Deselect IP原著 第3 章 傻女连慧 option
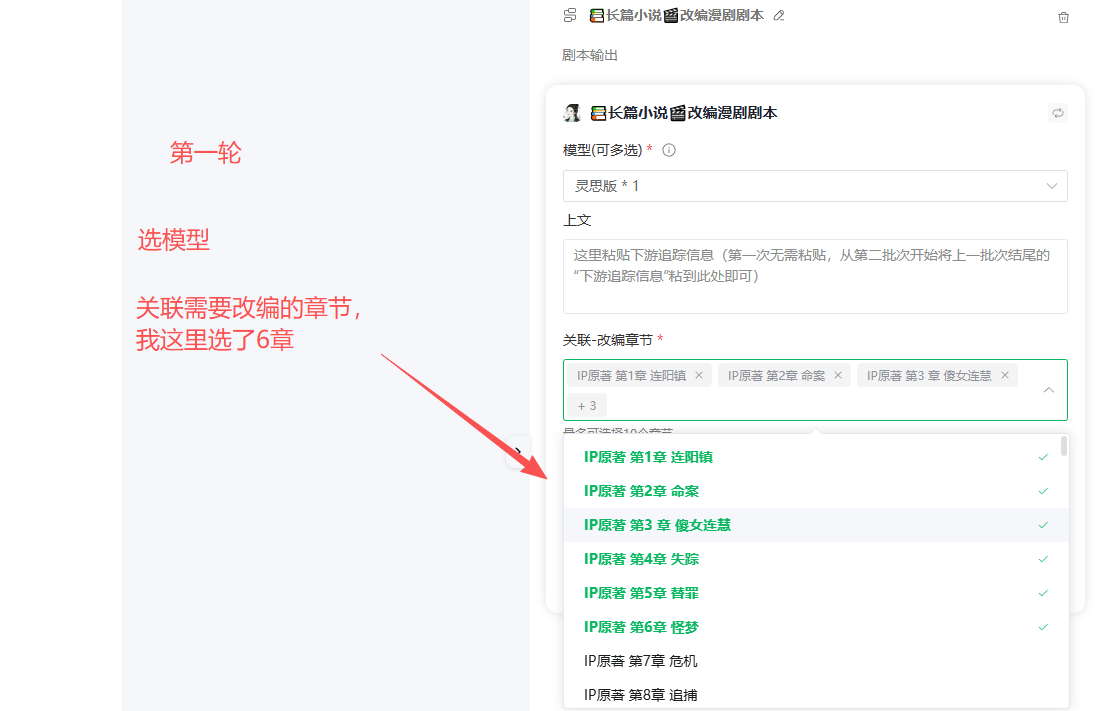The image size is (1095, 711). [816, 525]
